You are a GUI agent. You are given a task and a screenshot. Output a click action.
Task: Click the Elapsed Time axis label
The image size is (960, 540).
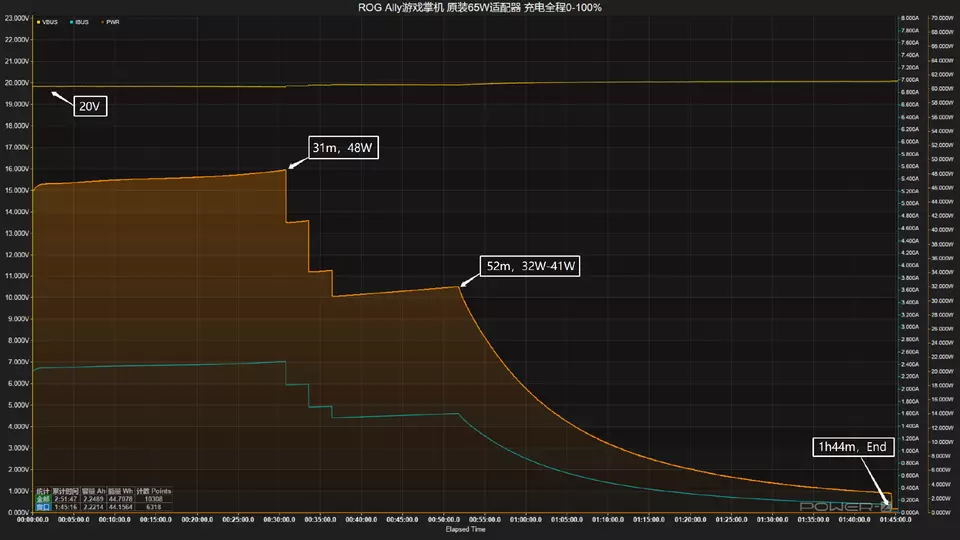pos(465,529)
